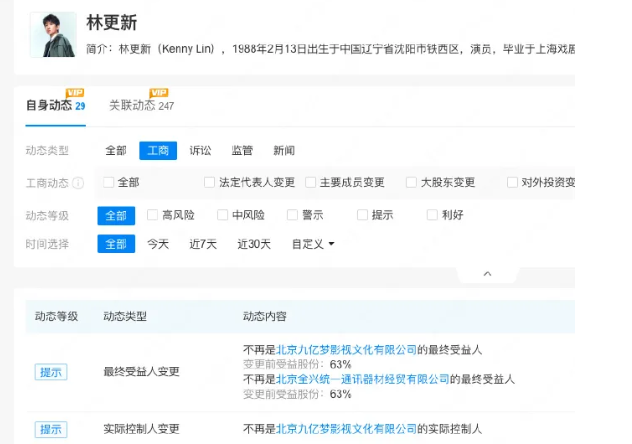The width and height of the screenshot is (632, 444).
Task: Check the 法定代表人变更 checkbox
Action: pyautogui.click(x=209, y=183)
